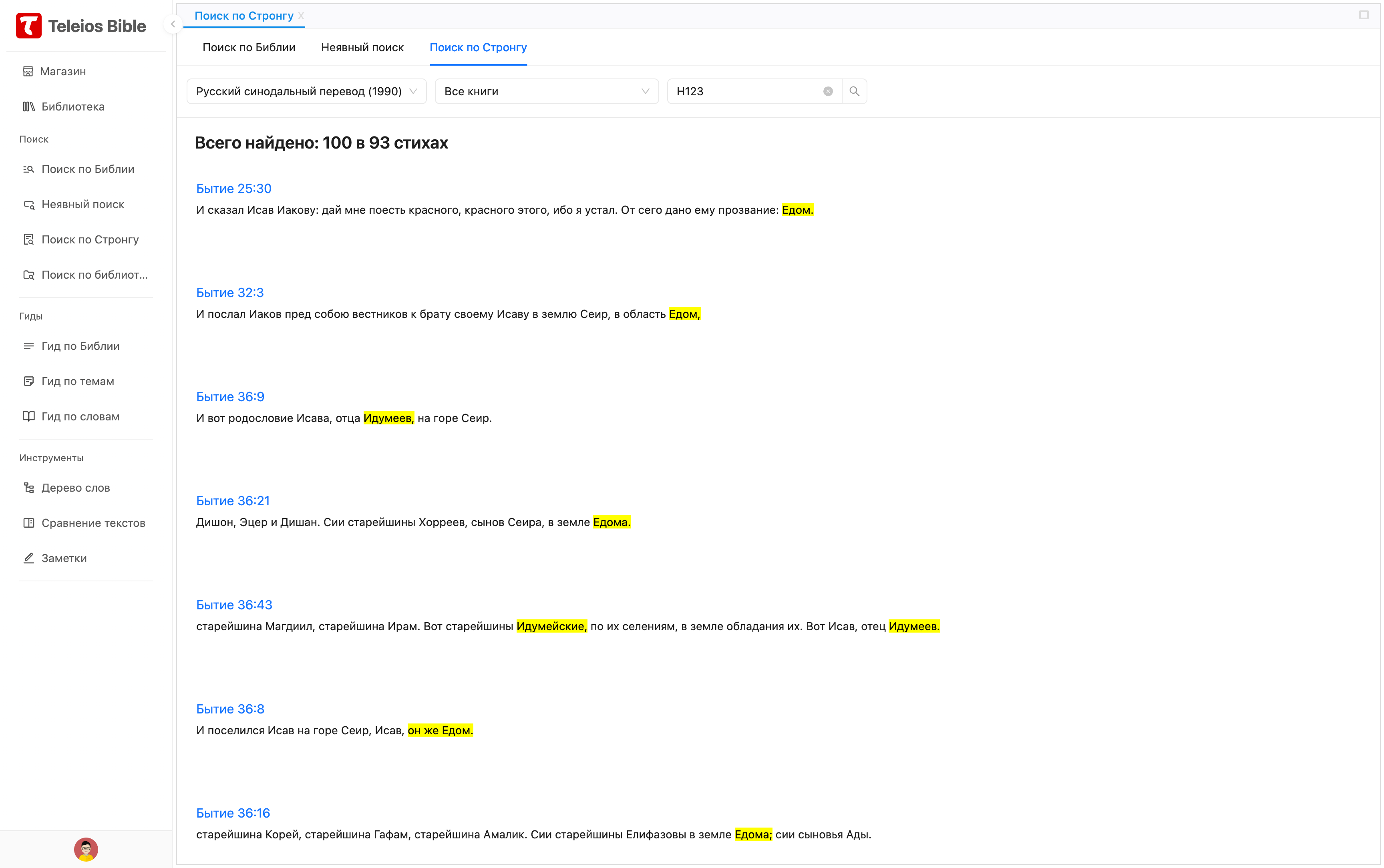The image size is (1384, 868).
Task: Open the user avatar profile
Action: [x=86, y=849]
